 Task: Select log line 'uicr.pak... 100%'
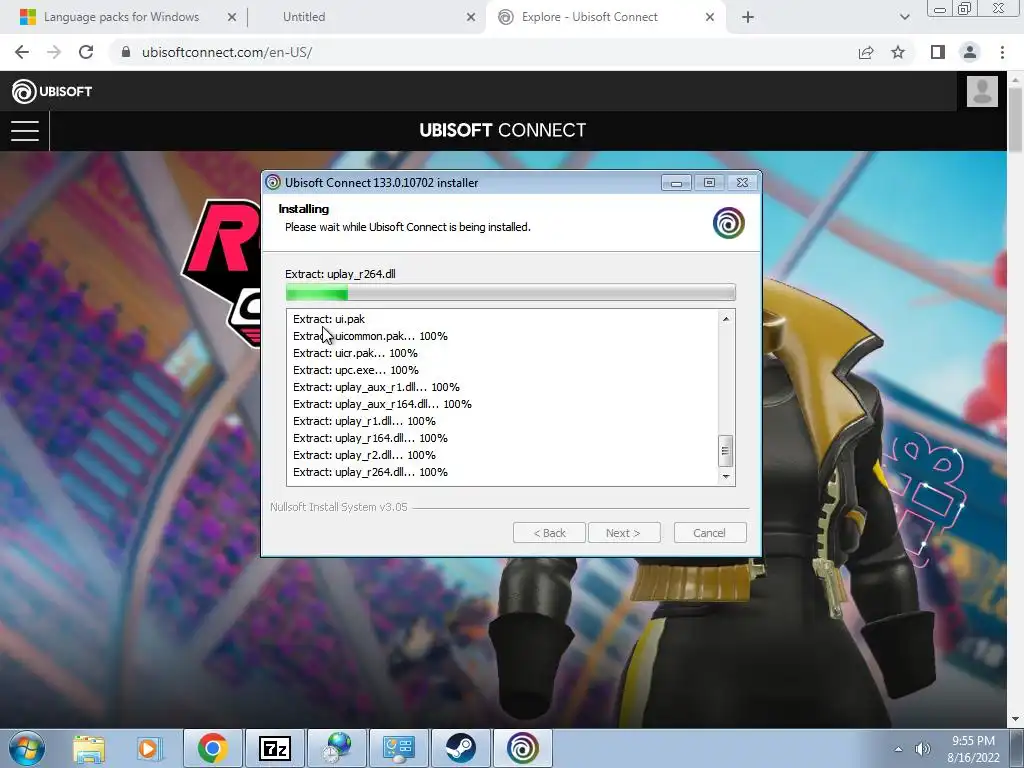pyautogui.click(x=355, y=353)
